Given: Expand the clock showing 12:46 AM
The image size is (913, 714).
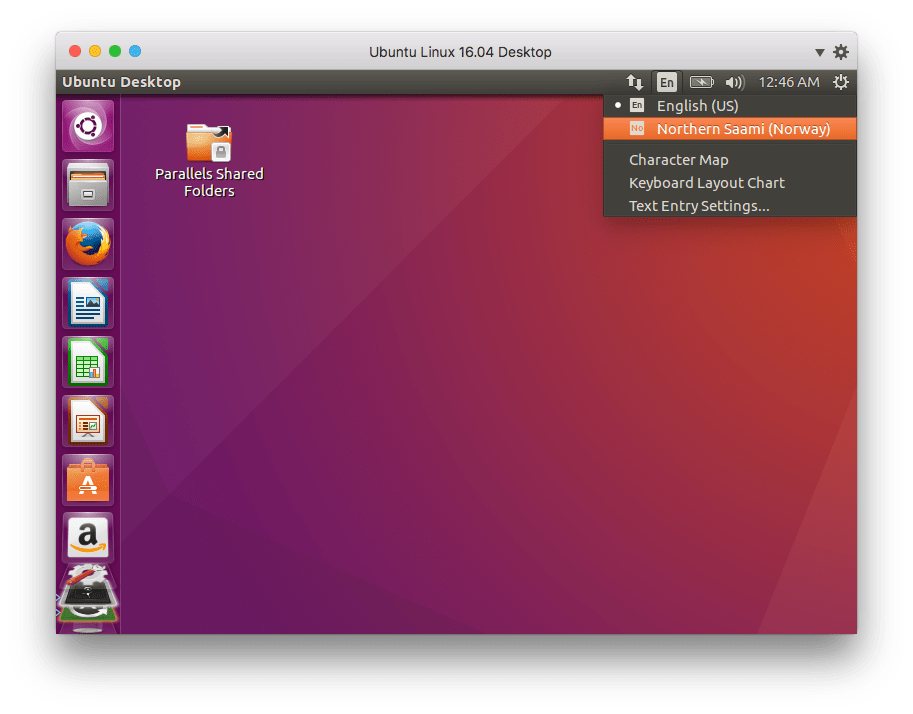Looking at the screenshot, I should [789, 82].
